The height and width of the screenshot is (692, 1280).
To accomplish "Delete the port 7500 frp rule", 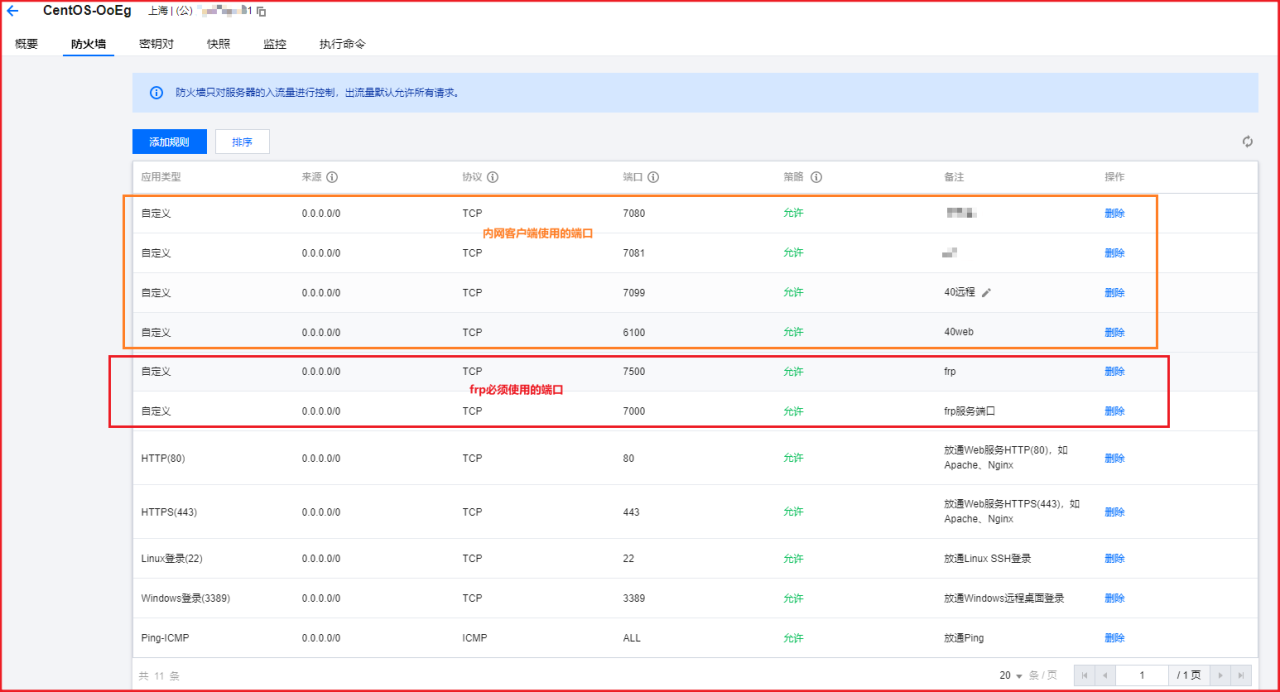I will click(x=1114, y=372).
